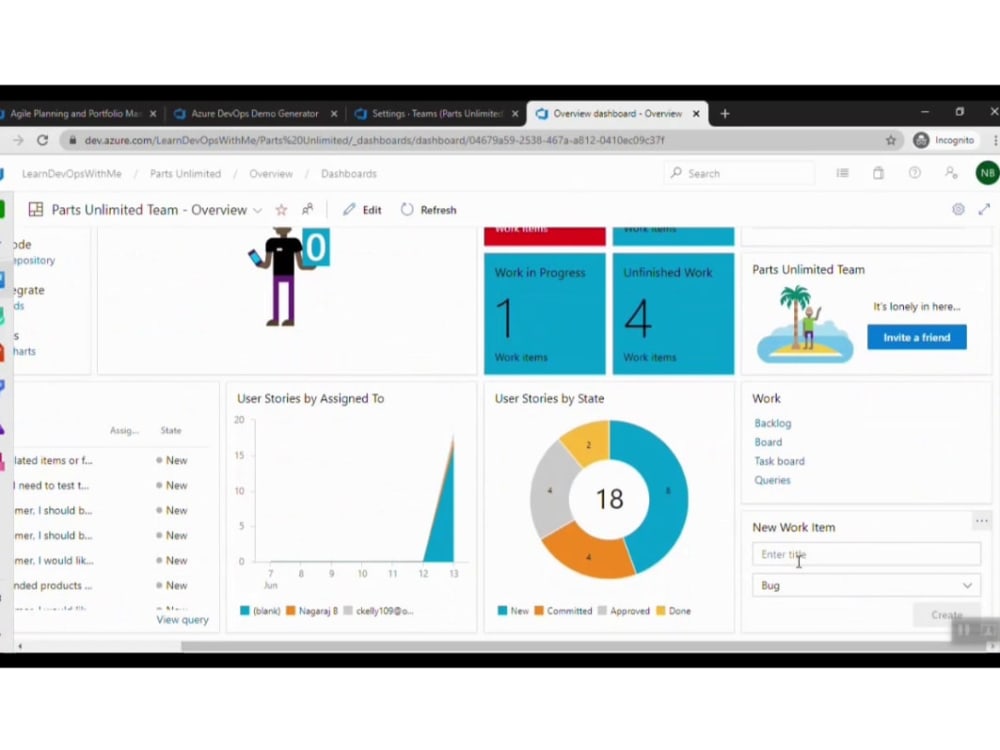The height and width of the screenshot is (750, 1000).
Task: Open the 'I need to test t...' work item row
Action: pyautogui.click(x=112, y=485)
